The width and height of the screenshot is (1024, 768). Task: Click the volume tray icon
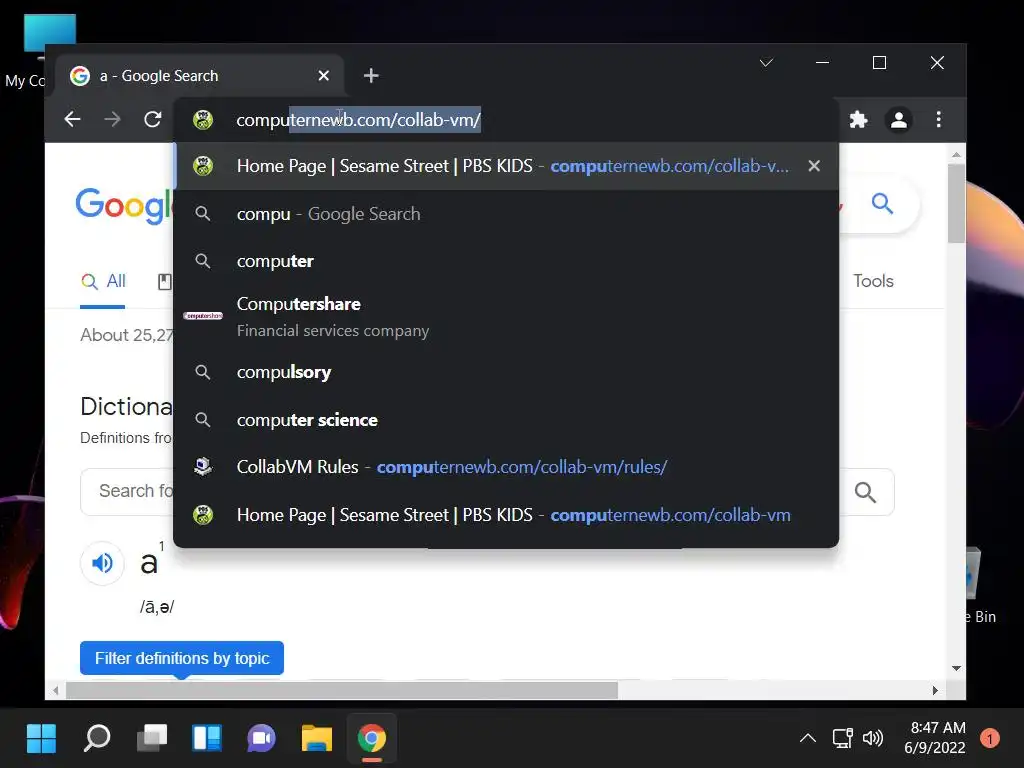(x=872, y=738)
